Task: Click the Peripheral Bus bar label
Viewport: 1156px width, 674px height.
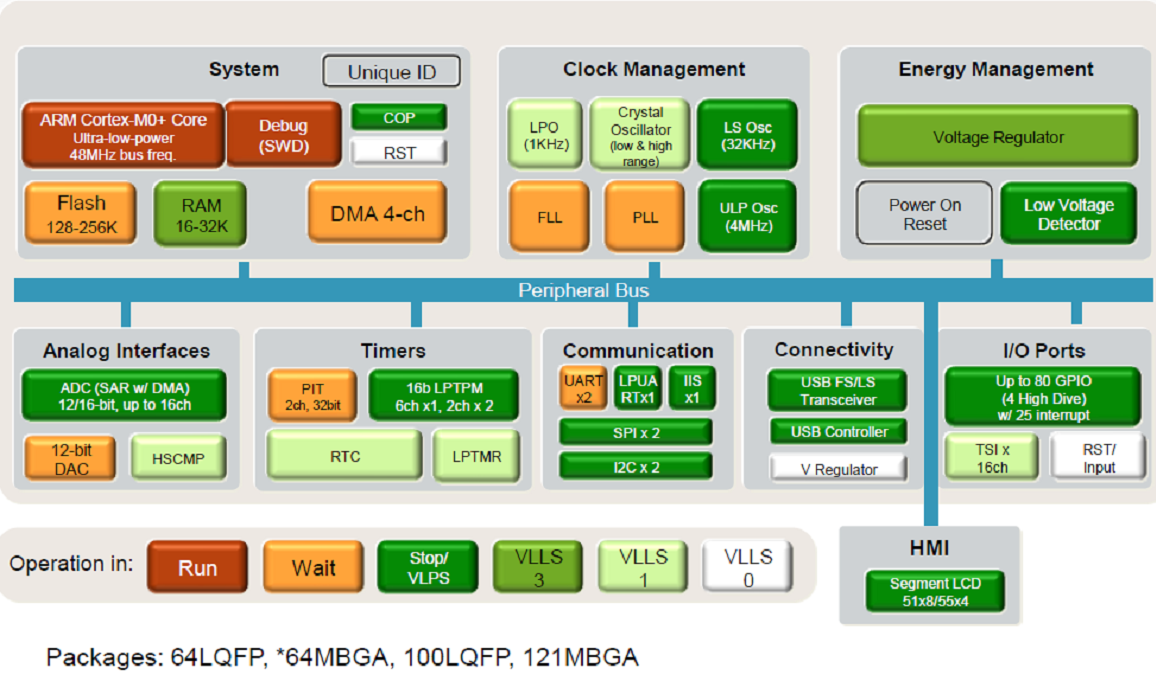Action: click(x=583, y=291)
